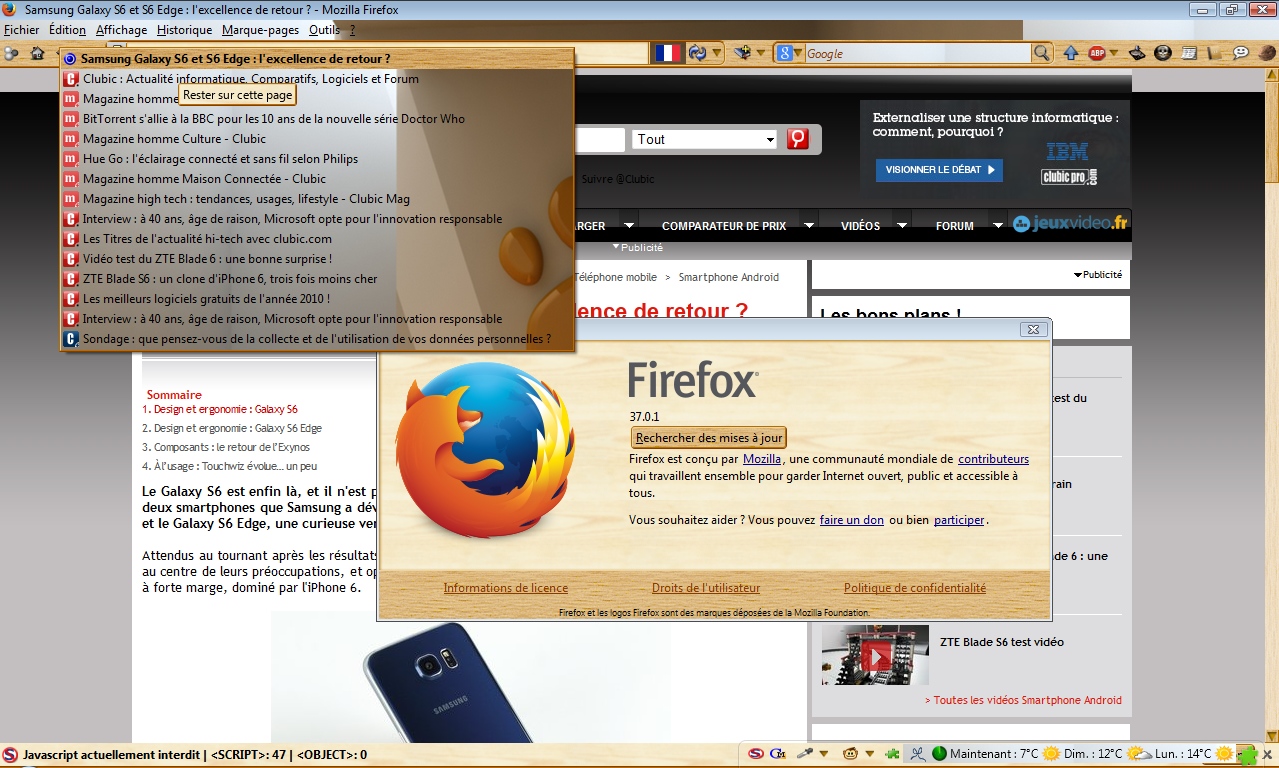Click the small green puzzle icon in status bar
This screenshot has width=1279, height=768.
coord(891,754)
